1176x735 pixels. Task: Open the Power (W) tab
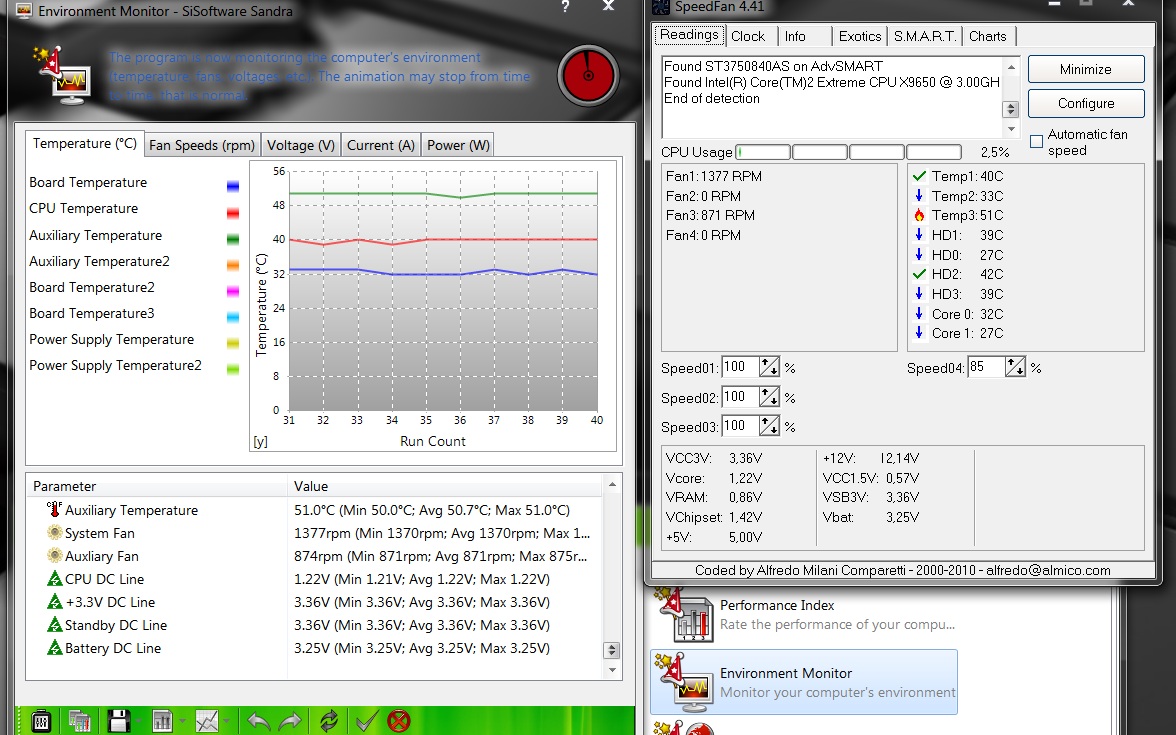coord(458,146)
